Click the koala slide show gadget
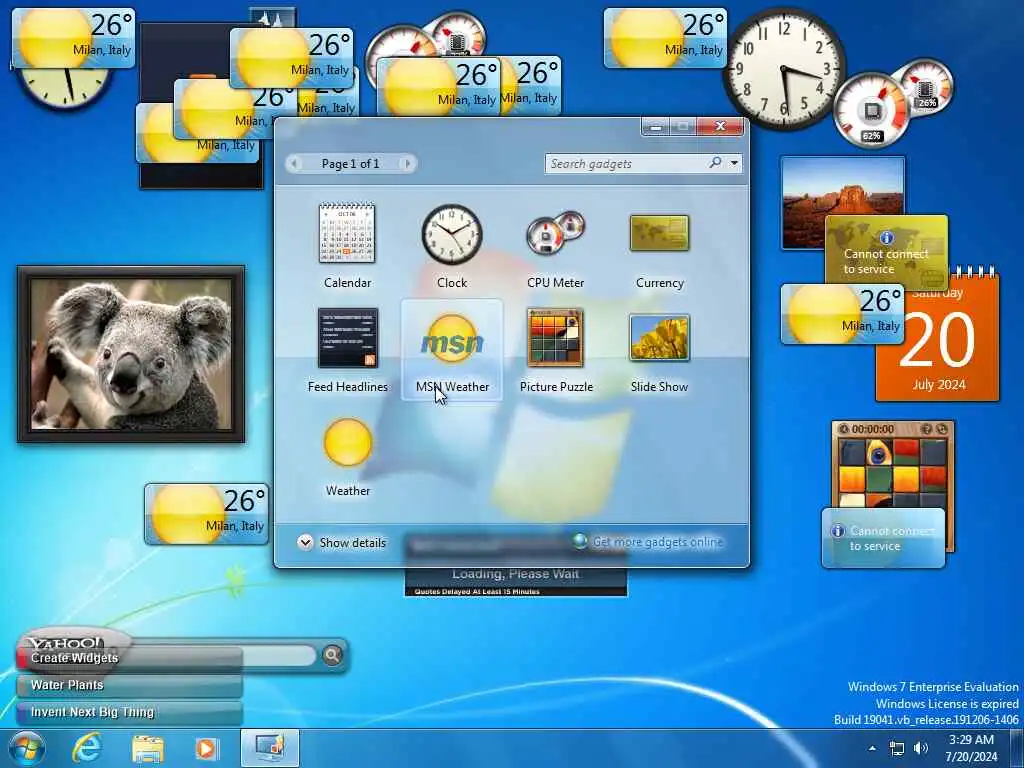Screen dimensions: 1024x768 131,354
